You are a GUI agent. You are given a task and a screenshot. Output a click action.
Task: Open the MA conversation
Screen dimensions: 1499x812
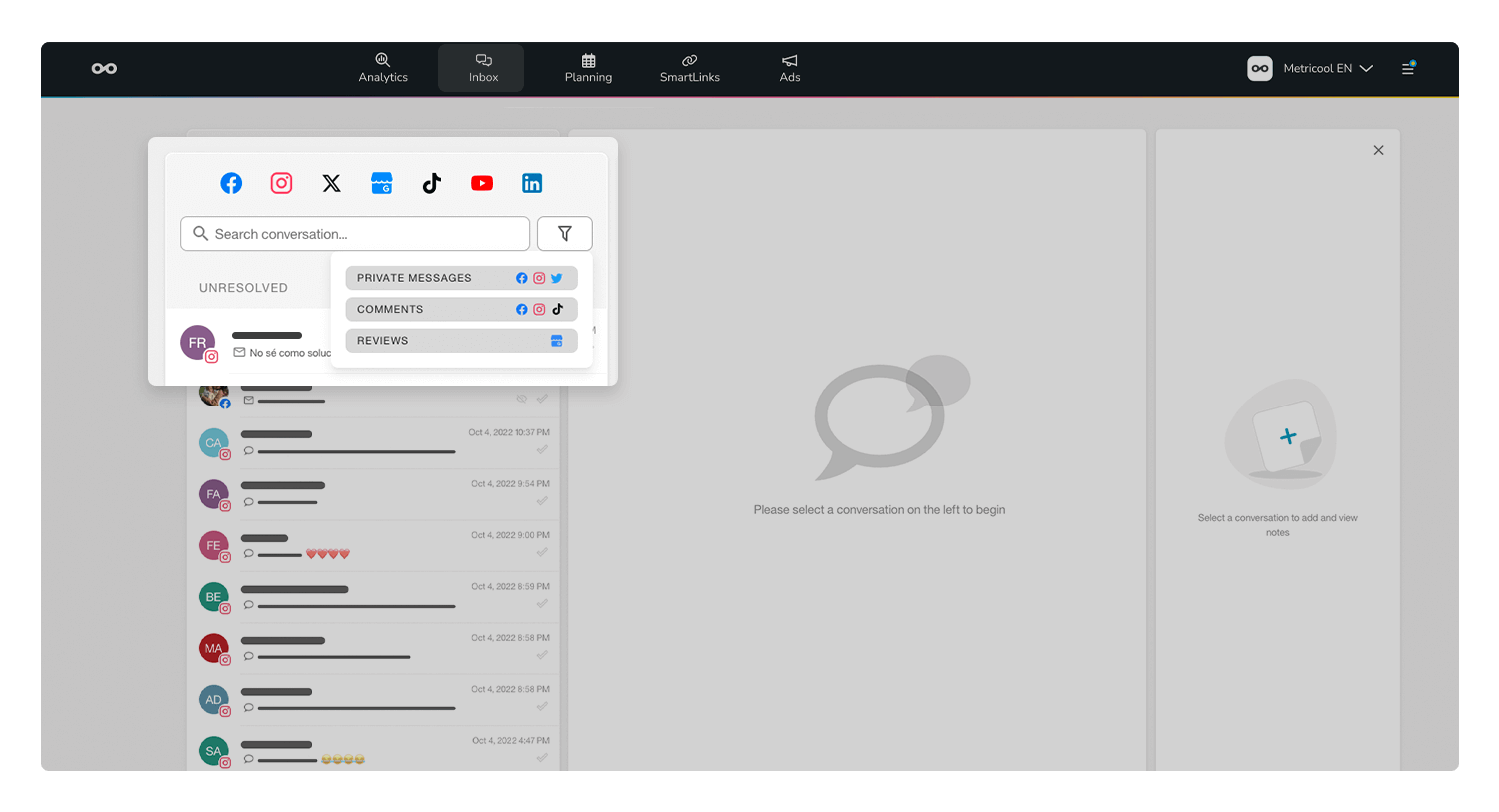click(374, 648)
